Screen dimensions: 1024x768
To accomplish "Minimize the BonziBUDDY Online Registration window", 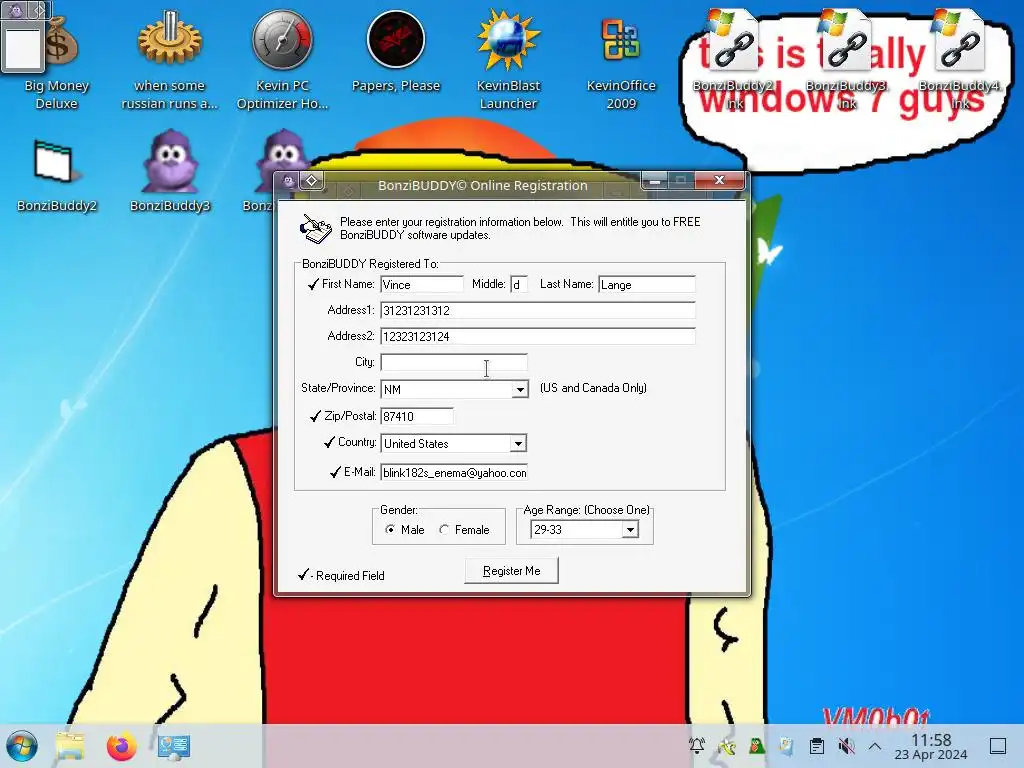I will 654,181.
